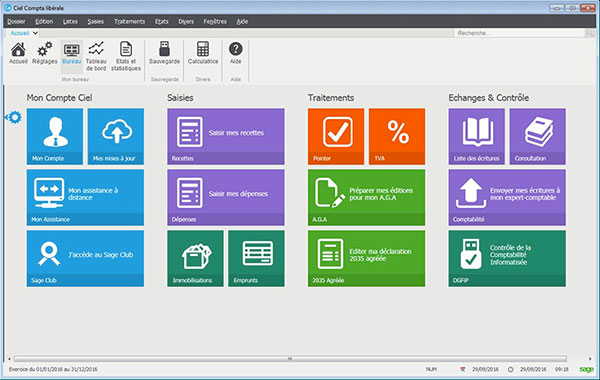Open the Mon Compte tile

55,136
